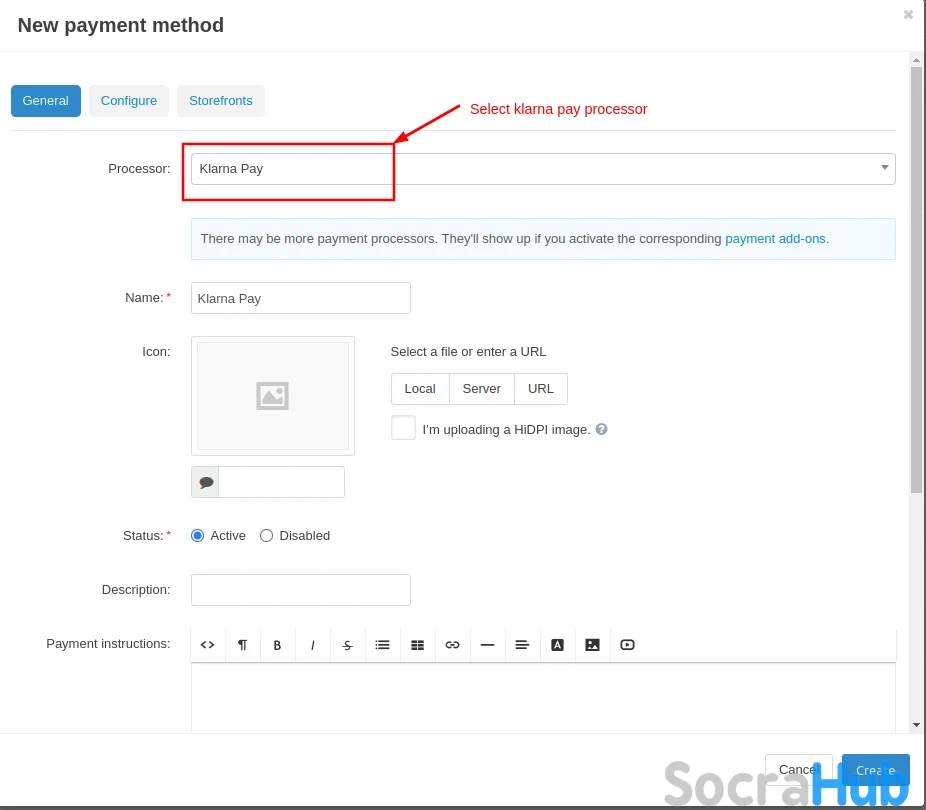Screen dimensions: 926x810
Task: Insert horizontal line in editor
Action: (x=487, y=645)
